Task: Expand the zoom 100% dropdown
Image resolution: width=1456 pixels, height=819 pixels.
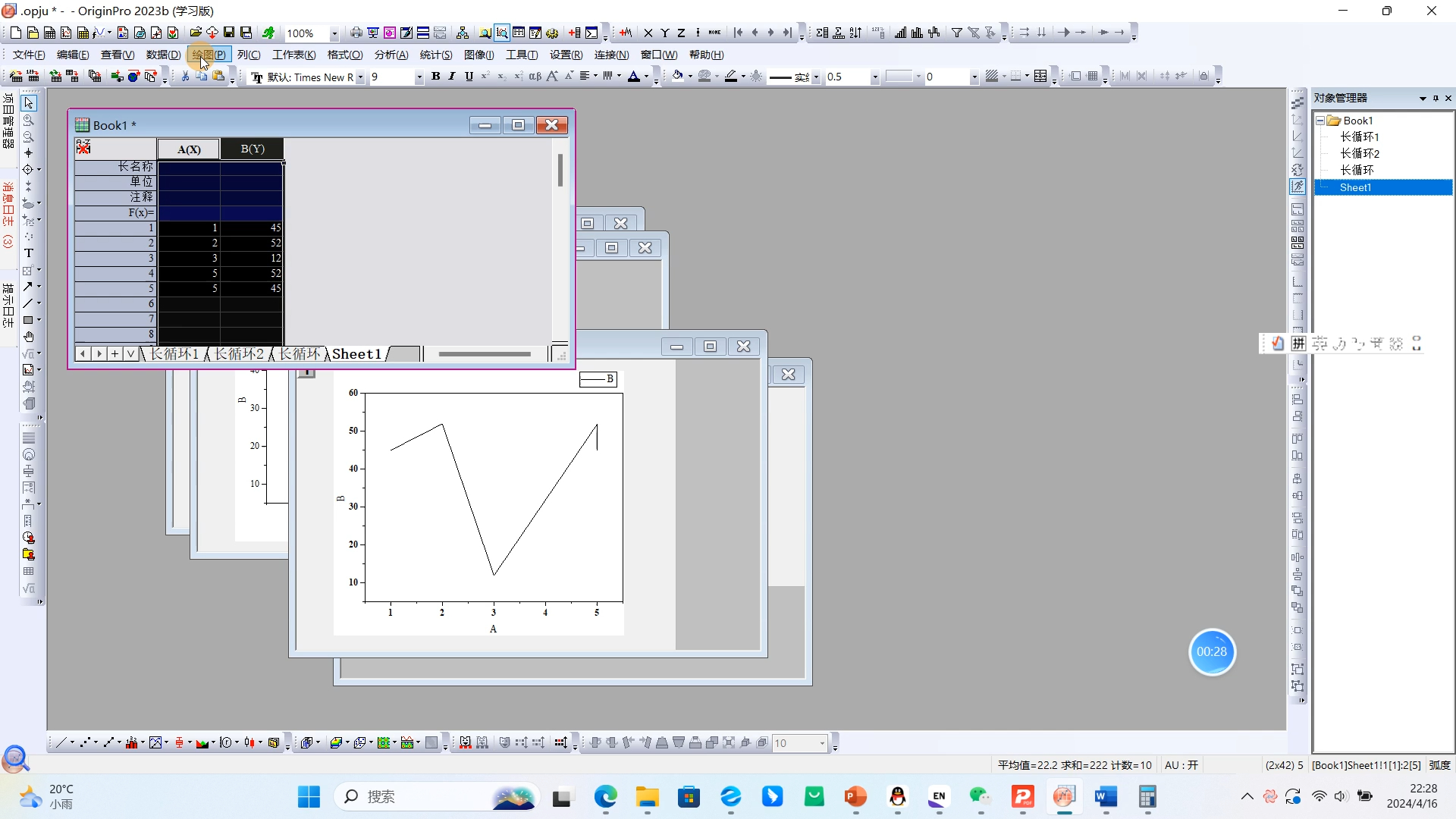Action: (x=334, y=33)
